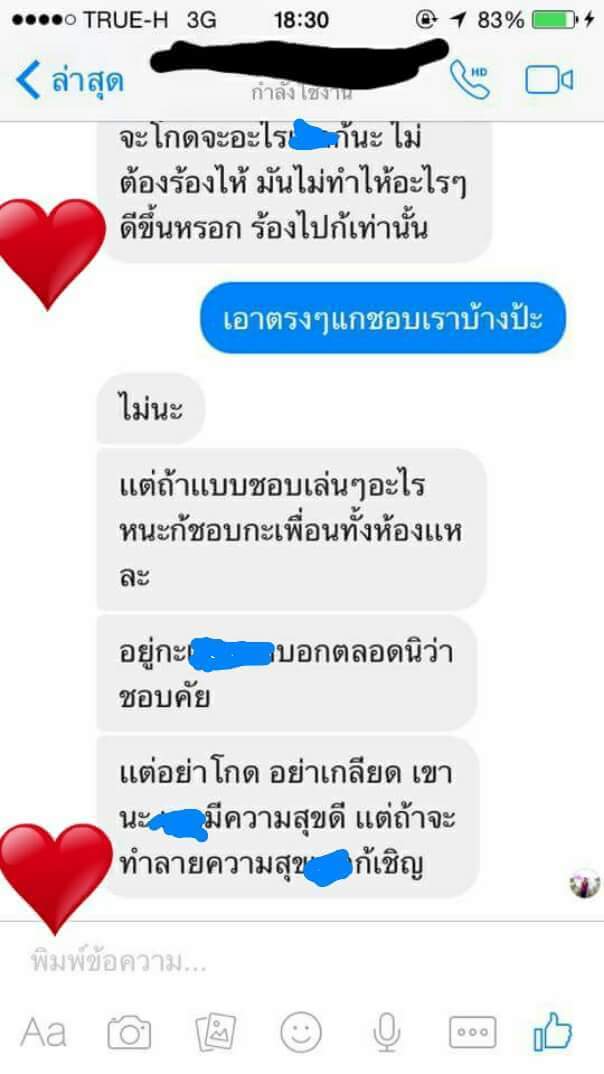This screenshot has width=604, height=1074.
Task: Tap the battery indicator in status bar
Action: tap(553, 20)
